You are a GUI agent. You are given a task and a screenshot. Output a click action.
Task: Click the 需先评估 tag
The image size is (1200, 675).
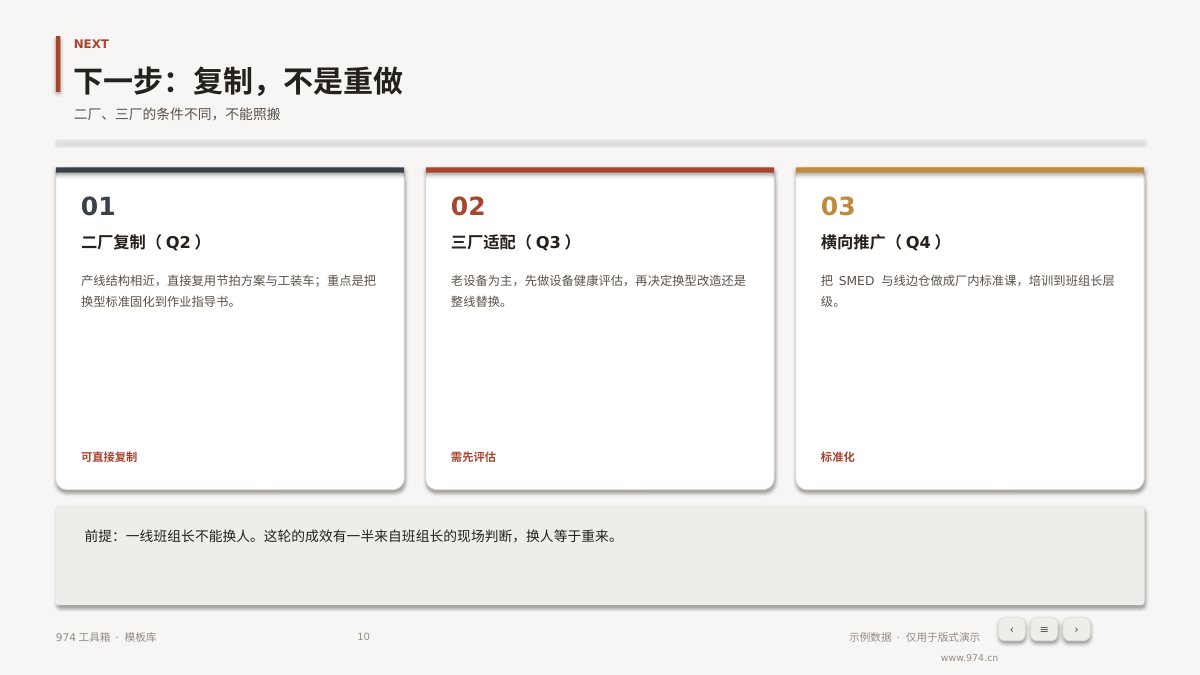point(473,457)
